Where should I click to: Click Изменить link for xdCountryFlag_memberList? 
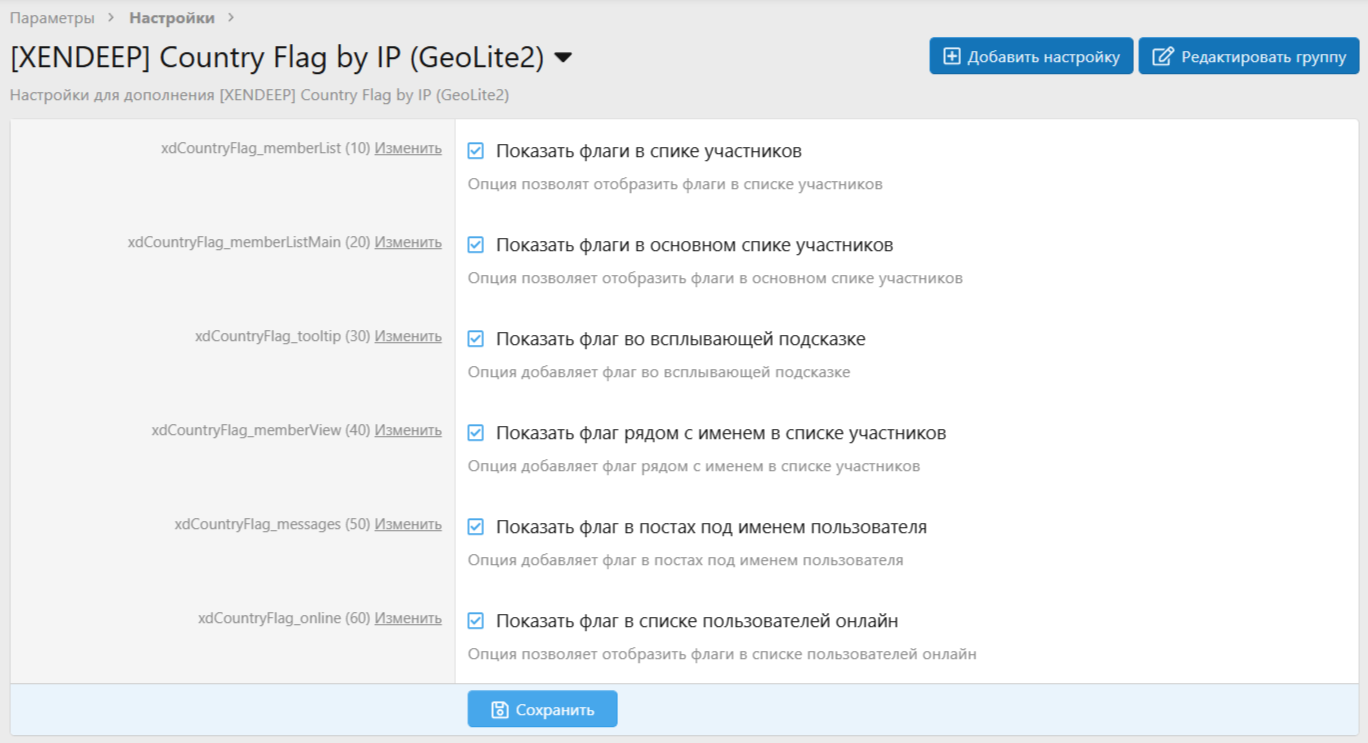(408, 148)
